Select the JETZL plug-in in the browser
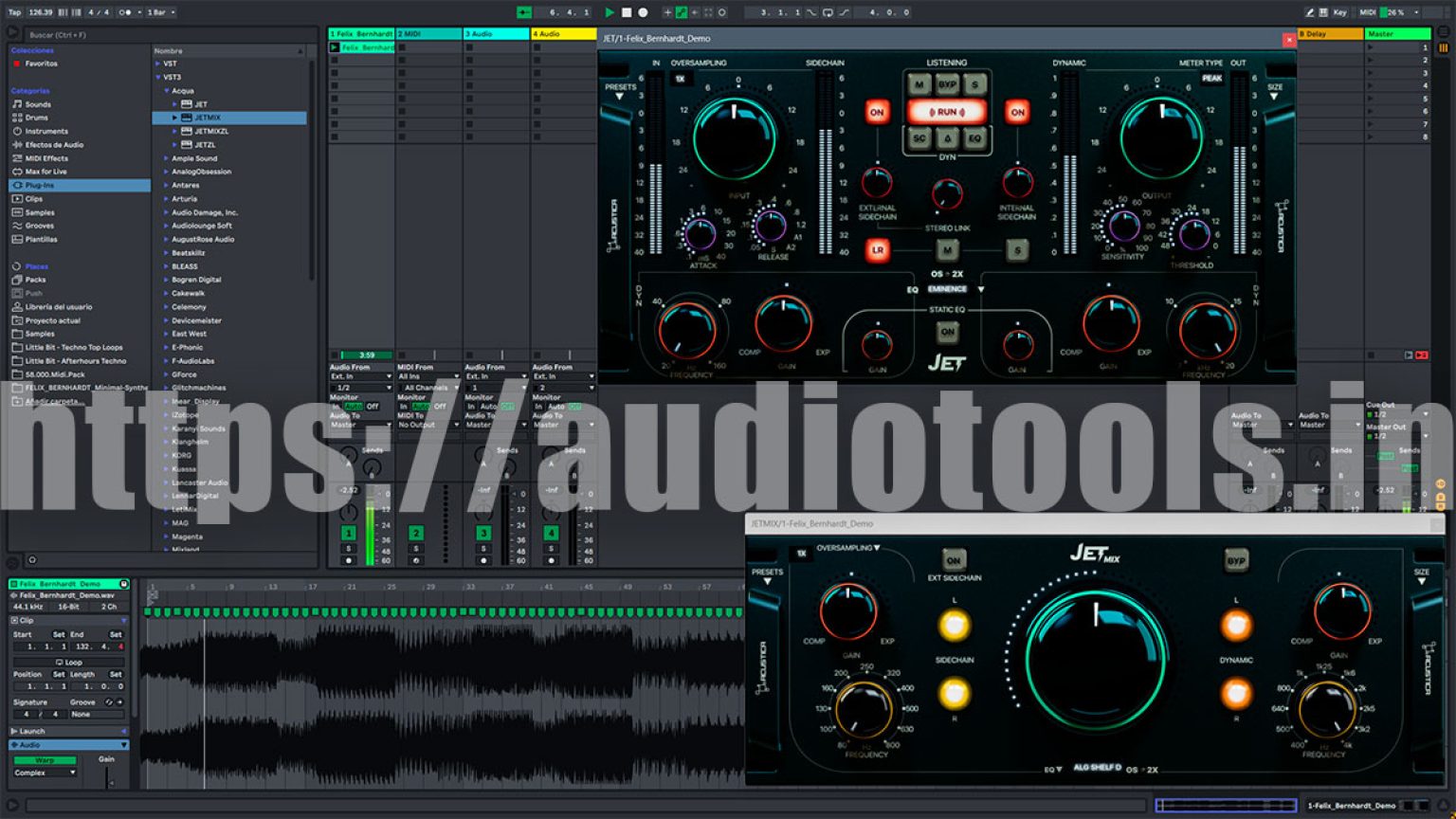1456x819 pixels. 205,145
